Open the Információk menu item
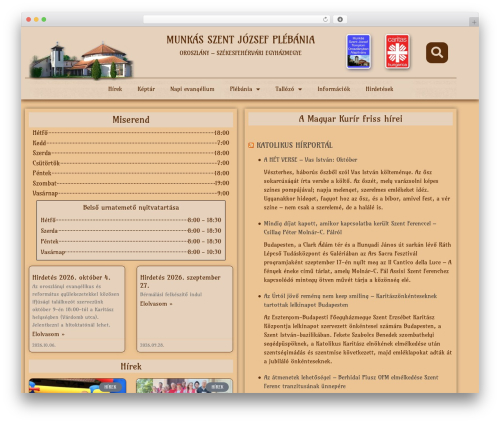 pyautogui.click(x=334, y=89)
